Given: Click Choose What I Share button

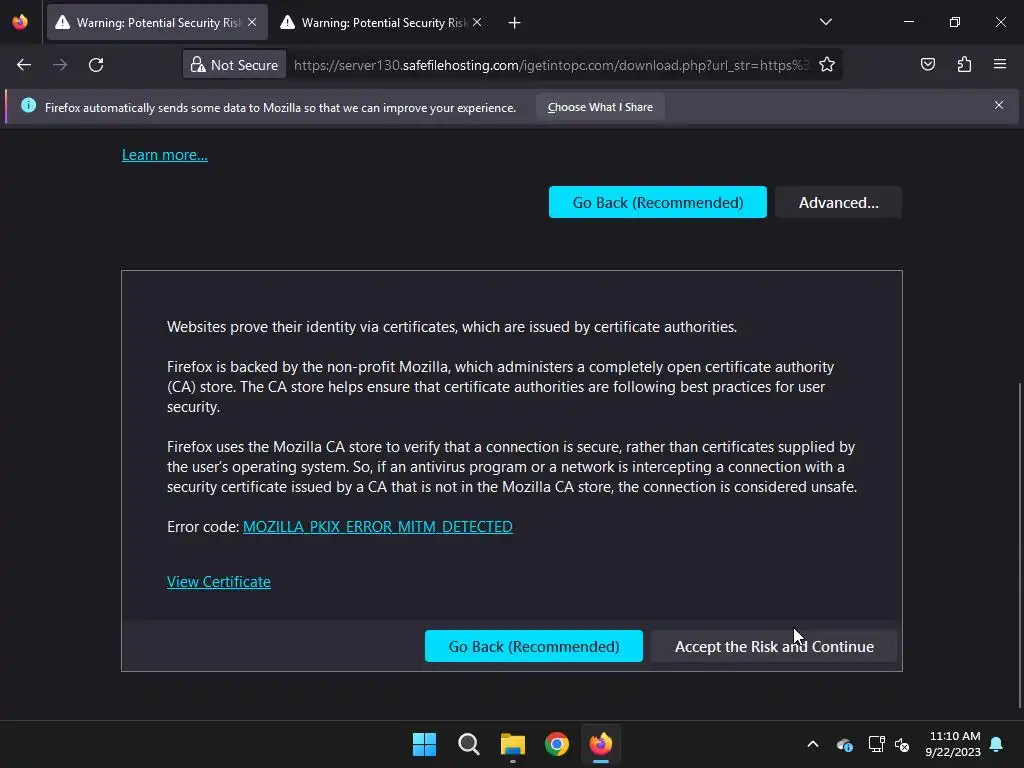Looking at the screenshot, I should [600, 107].
